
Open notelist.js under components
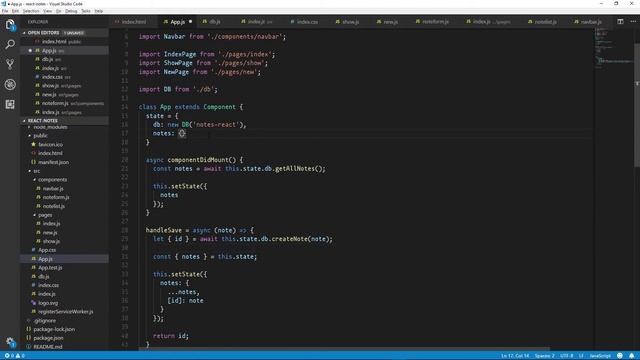[53, 206]
